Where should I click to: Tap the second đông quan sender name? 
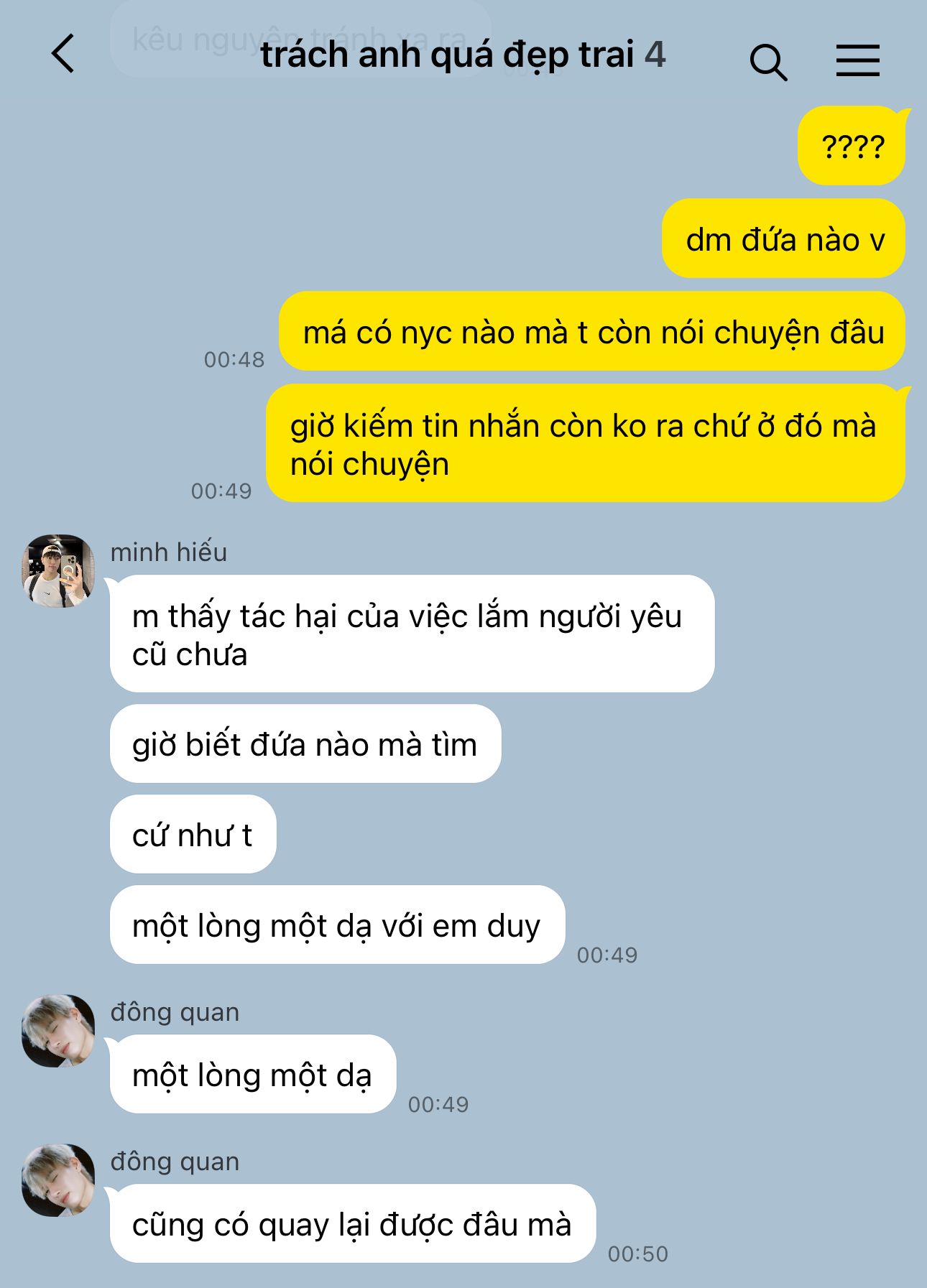[x=175, y=1162]
